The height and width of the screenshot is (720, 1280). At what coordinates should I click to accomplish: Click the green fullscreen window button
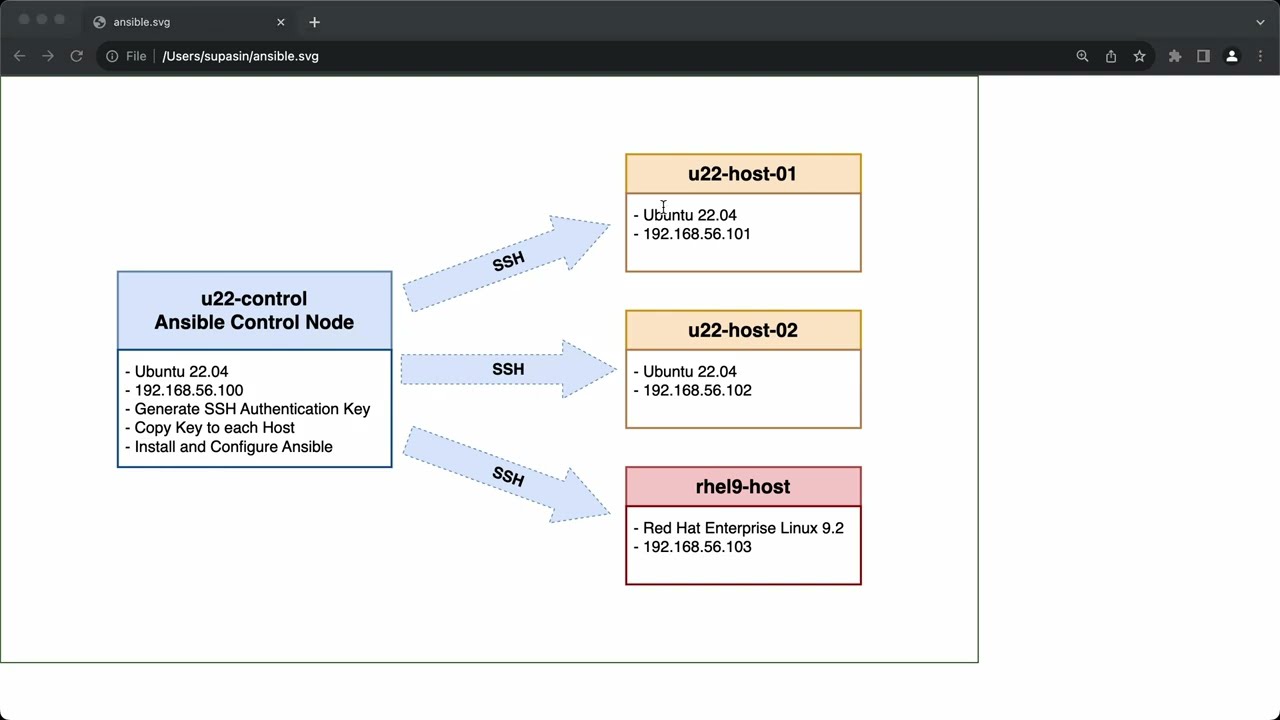(x=60, y=20)
